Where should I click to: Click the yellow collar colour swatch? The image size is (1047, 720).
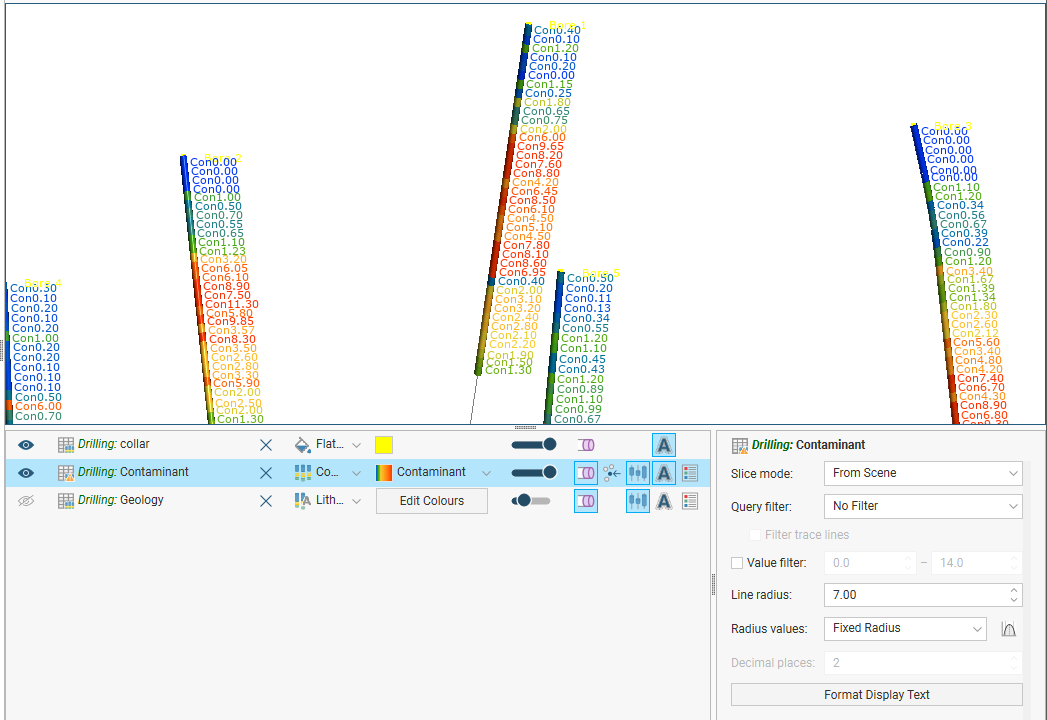[x=384, y=445]
